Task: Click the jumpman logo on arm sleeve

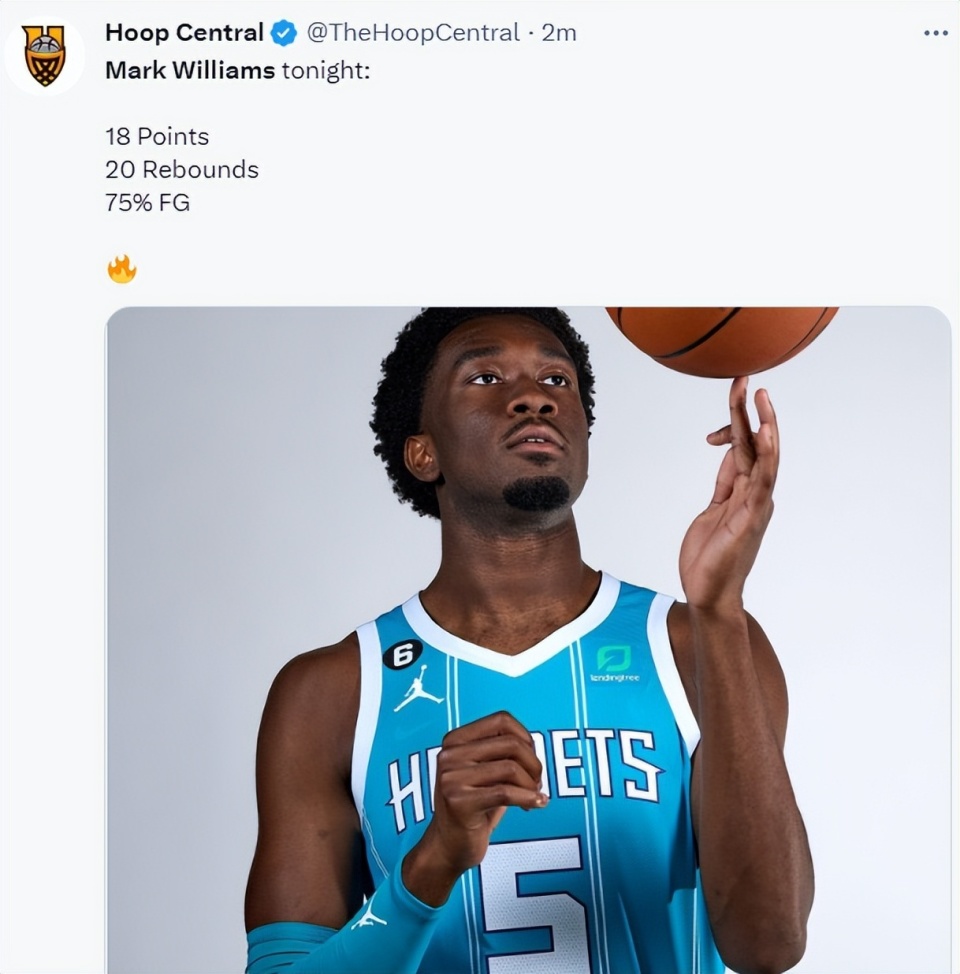Action: [369, 916]
